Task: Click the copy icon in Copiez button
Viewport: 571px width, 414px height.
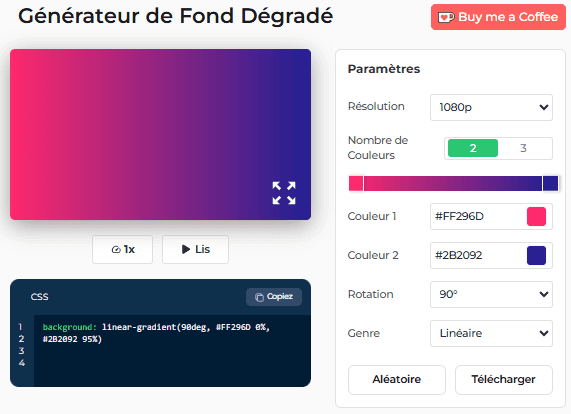Action: (x=259, y=297)
